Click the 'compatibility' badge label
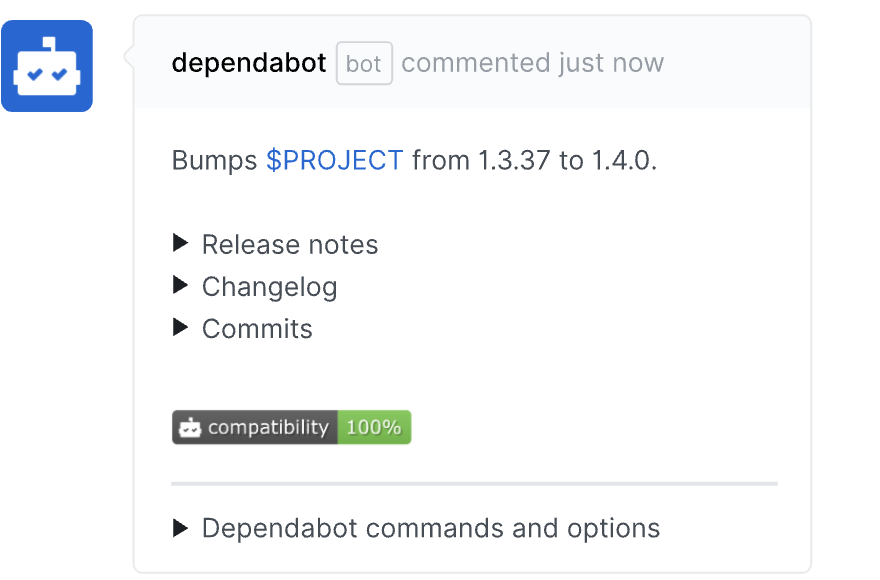The height and width of the screenshot is (580, 880). point(268,428)
